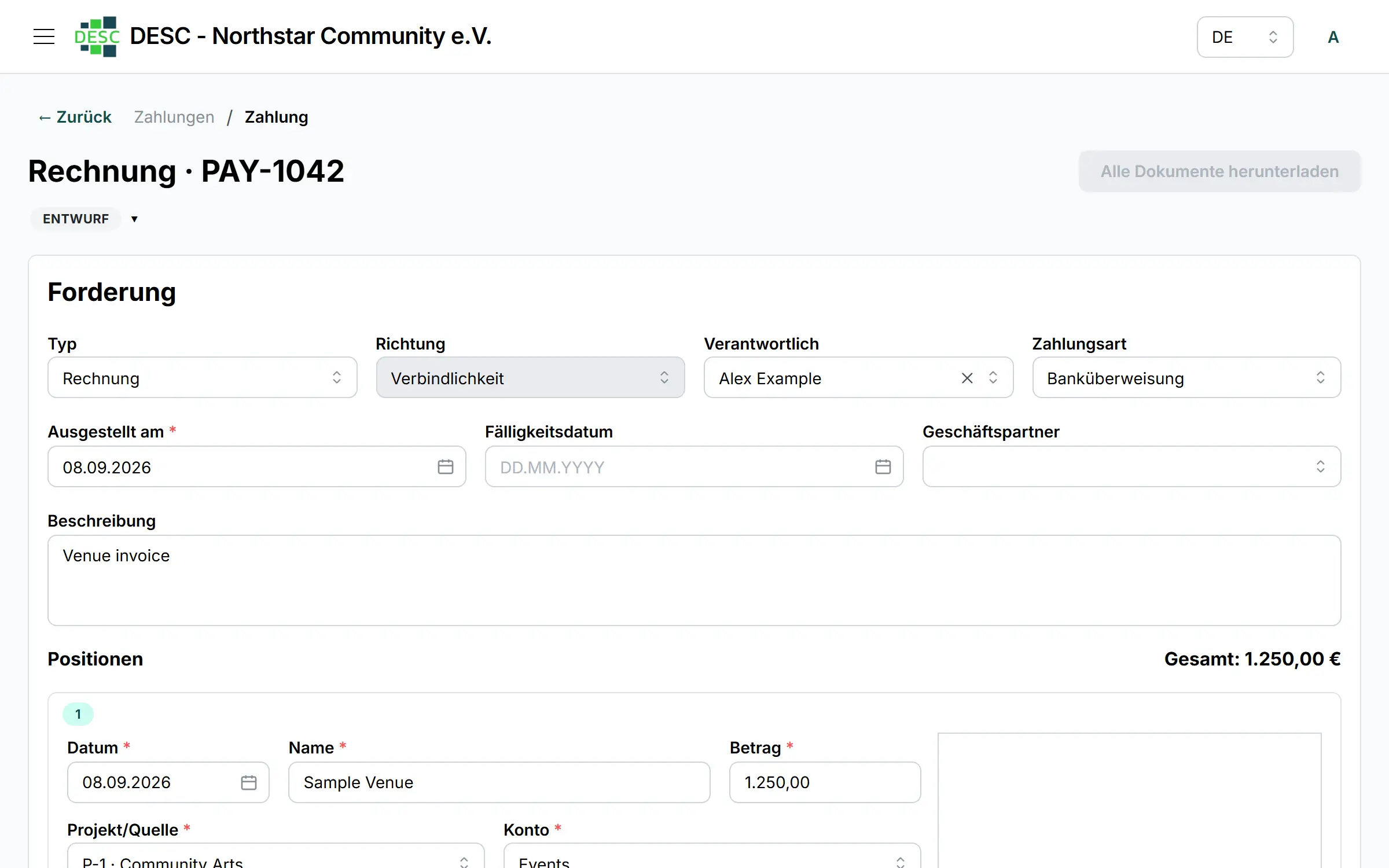Open the Richtung dropdown showing Verbindlichkeit
The height and width of the screenshot is (868, 1389).
point(530,378)
